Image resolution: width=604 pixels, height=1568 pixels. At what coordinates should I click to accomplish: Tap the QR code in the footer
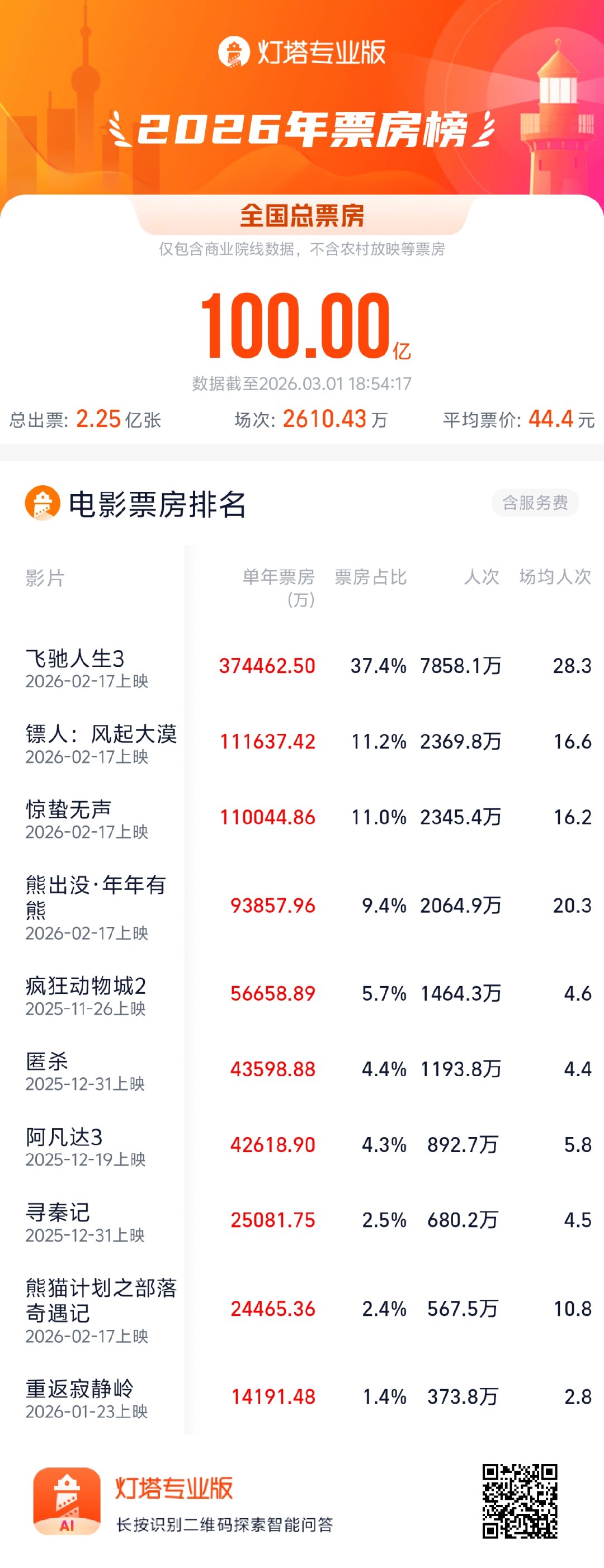[520, 1501]
